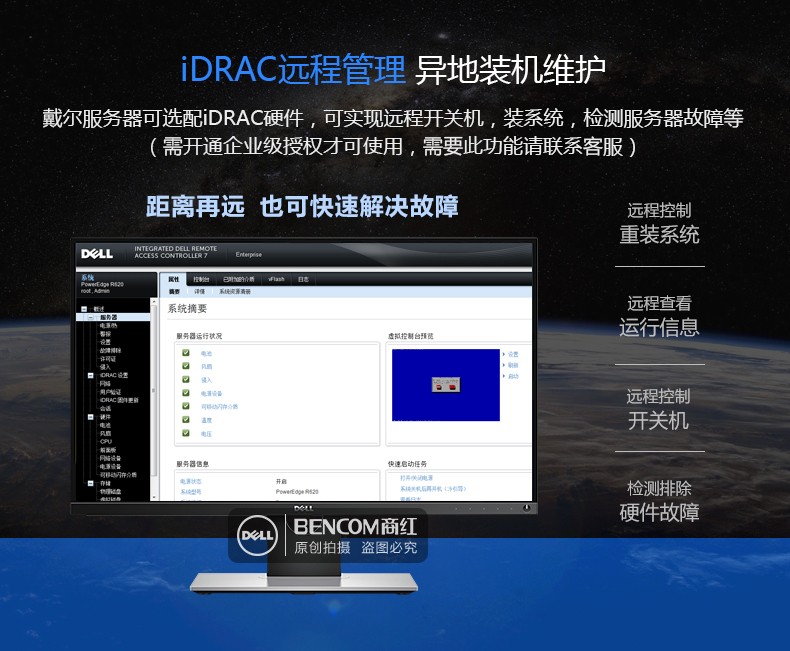Click the green status check beside 电池
The width and height of the screenshot is (790, 651).
(186, 354)
